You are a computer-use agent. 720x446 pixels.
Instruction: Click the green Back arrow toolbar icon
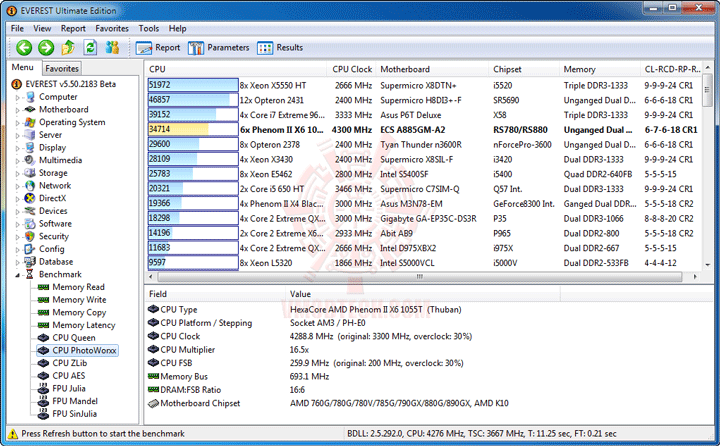[x=24, y=47]
